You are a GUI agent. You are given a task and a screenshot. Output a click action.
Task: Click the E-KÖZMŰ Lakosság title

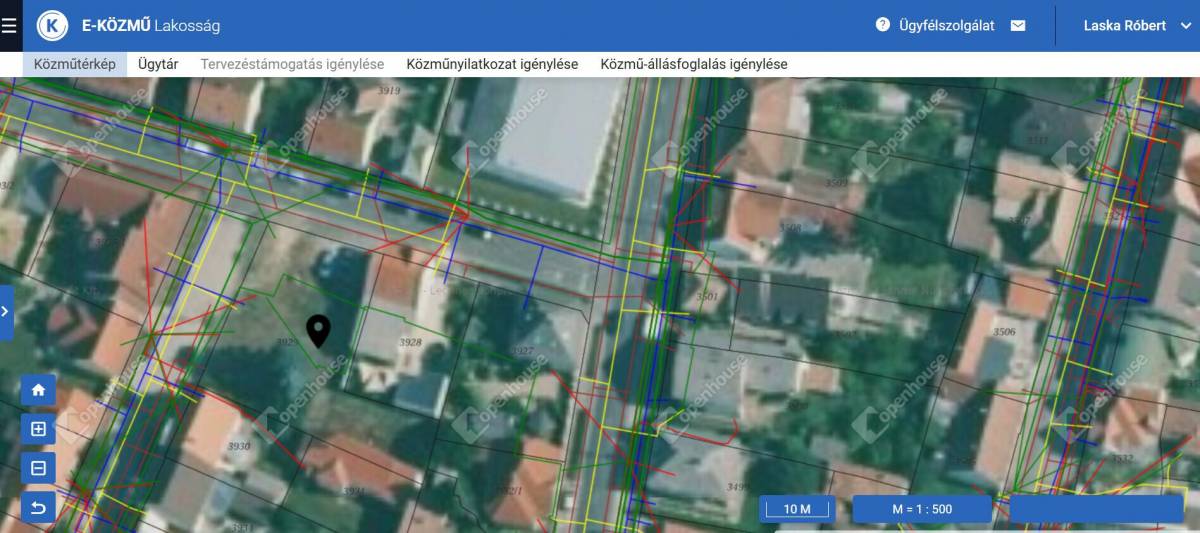(x=150, y=26)
